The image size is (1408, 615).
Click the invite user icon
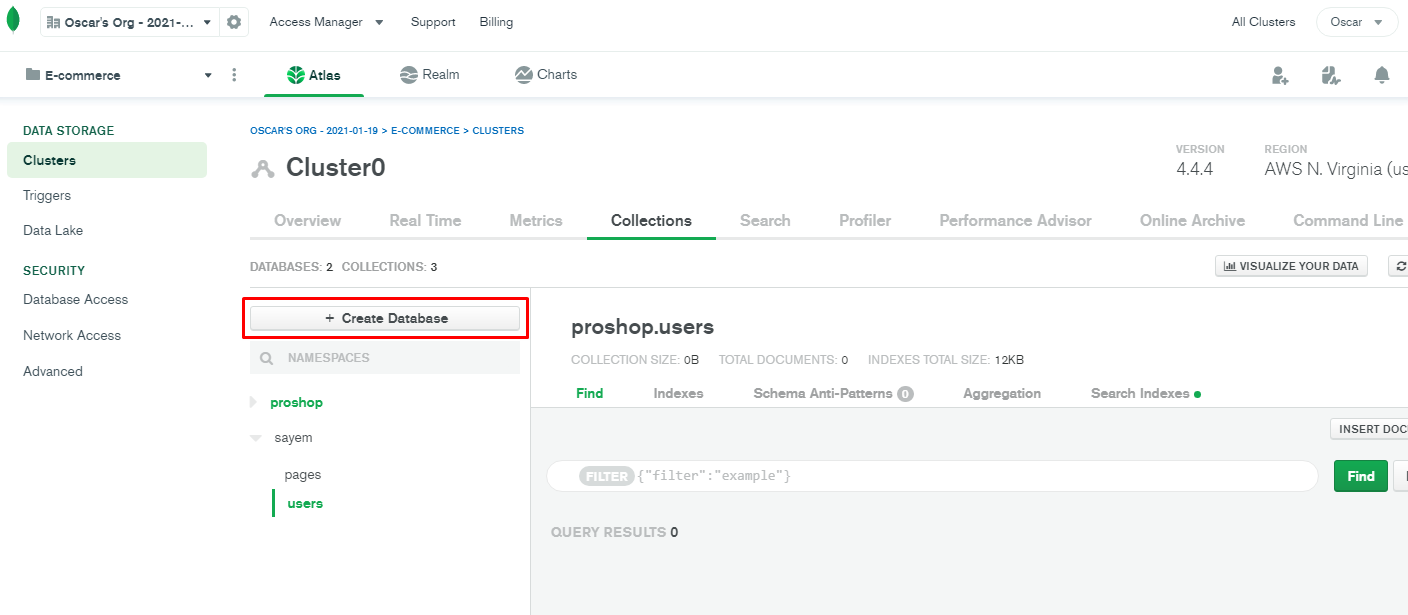(x=1281, y=74)
